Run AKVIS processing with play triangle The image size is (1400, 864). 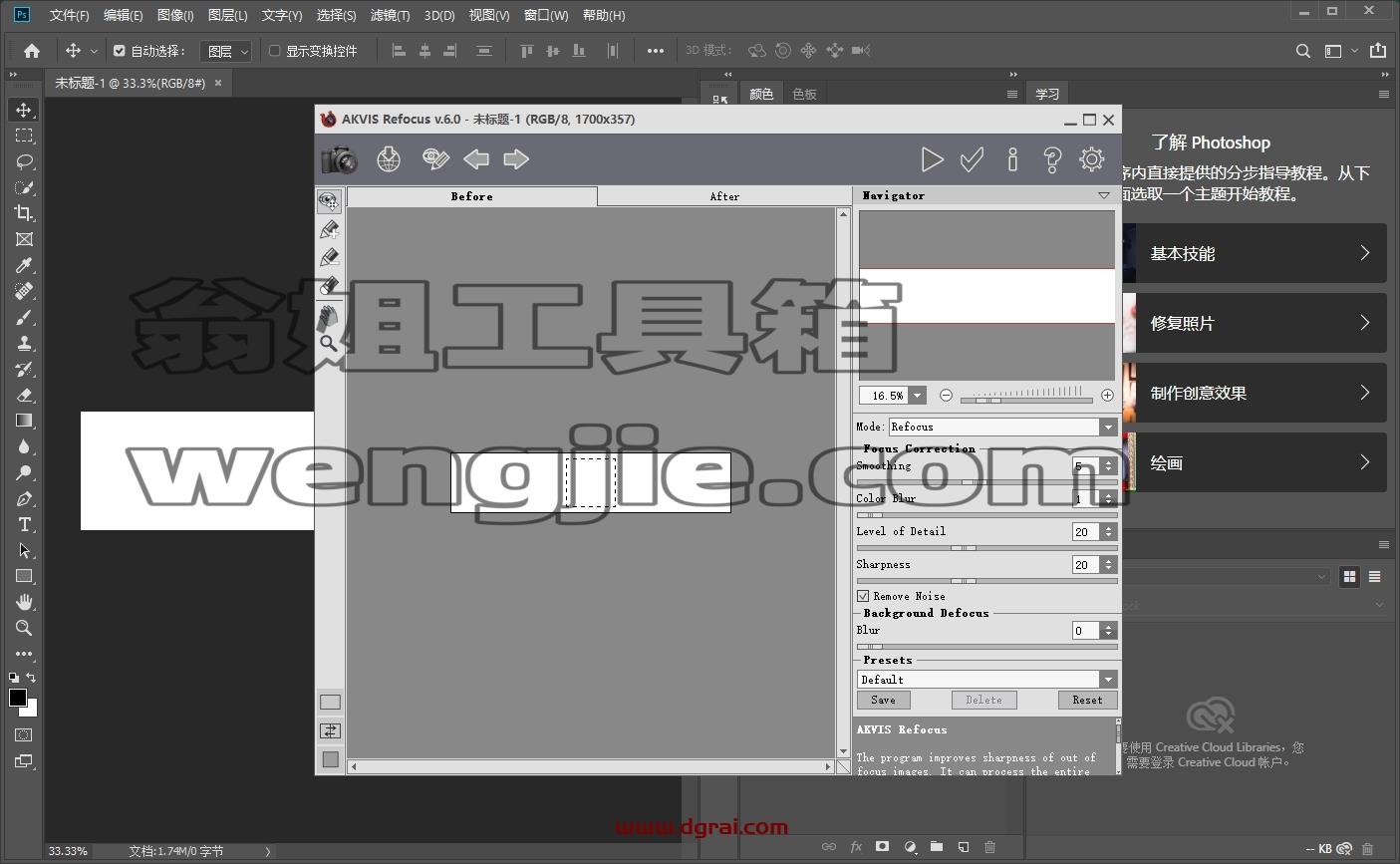(x=932, y=159)
